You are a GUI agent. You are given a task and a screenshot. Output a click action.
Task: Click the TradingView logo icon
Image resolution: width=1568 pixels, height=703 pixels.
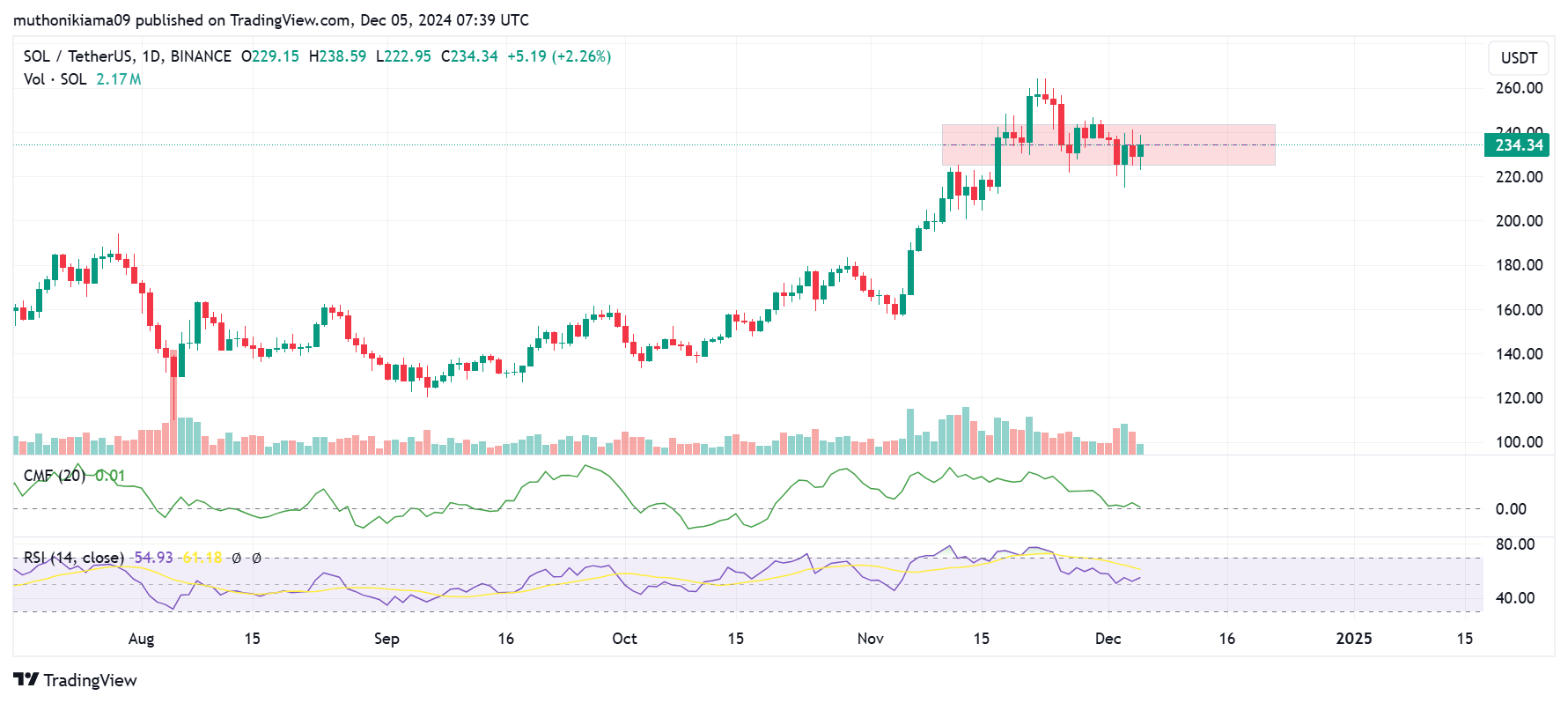(x=26, y=679)
